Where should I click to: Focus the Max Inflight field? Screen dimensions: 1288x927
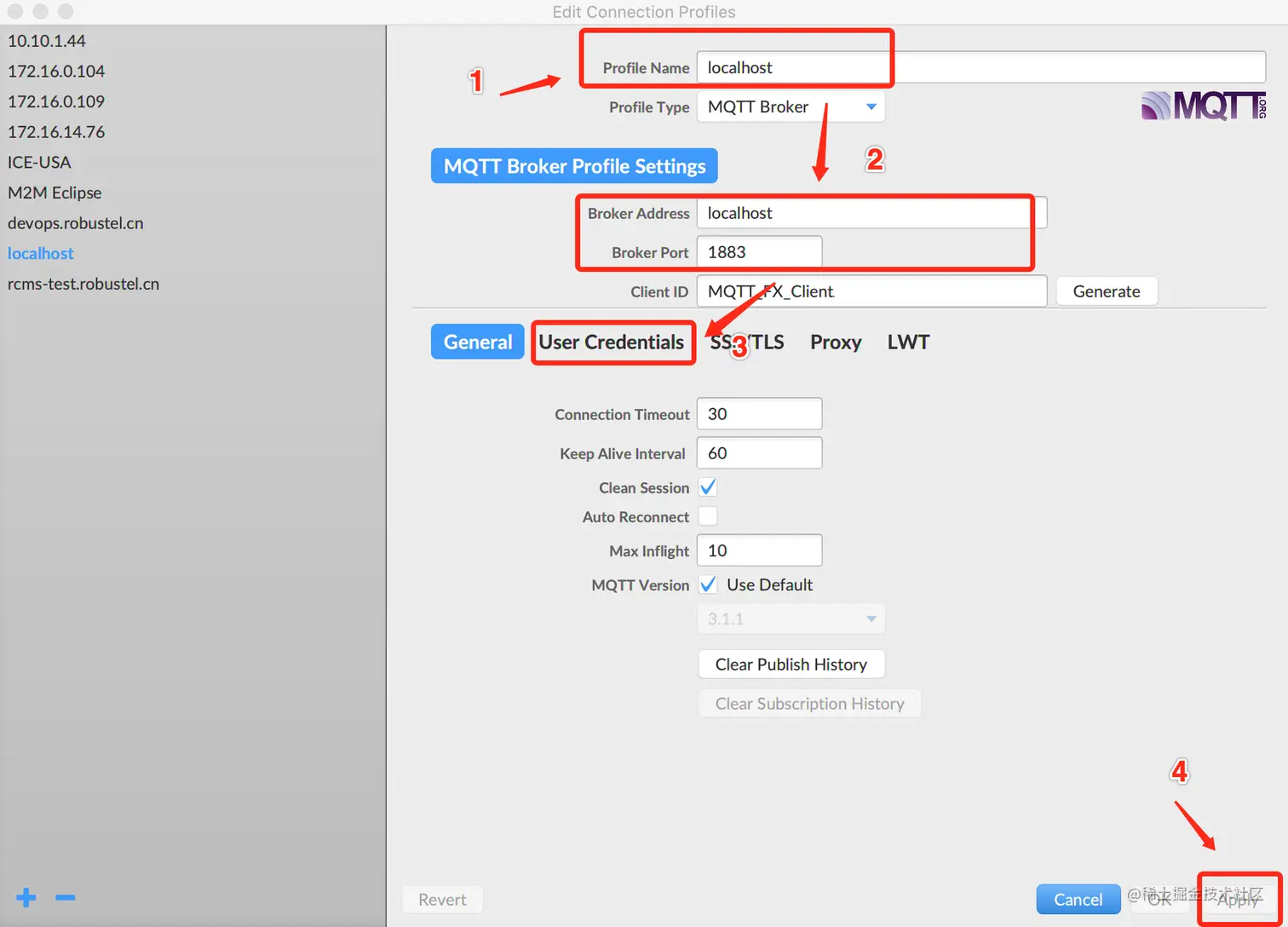pos(760,550)
